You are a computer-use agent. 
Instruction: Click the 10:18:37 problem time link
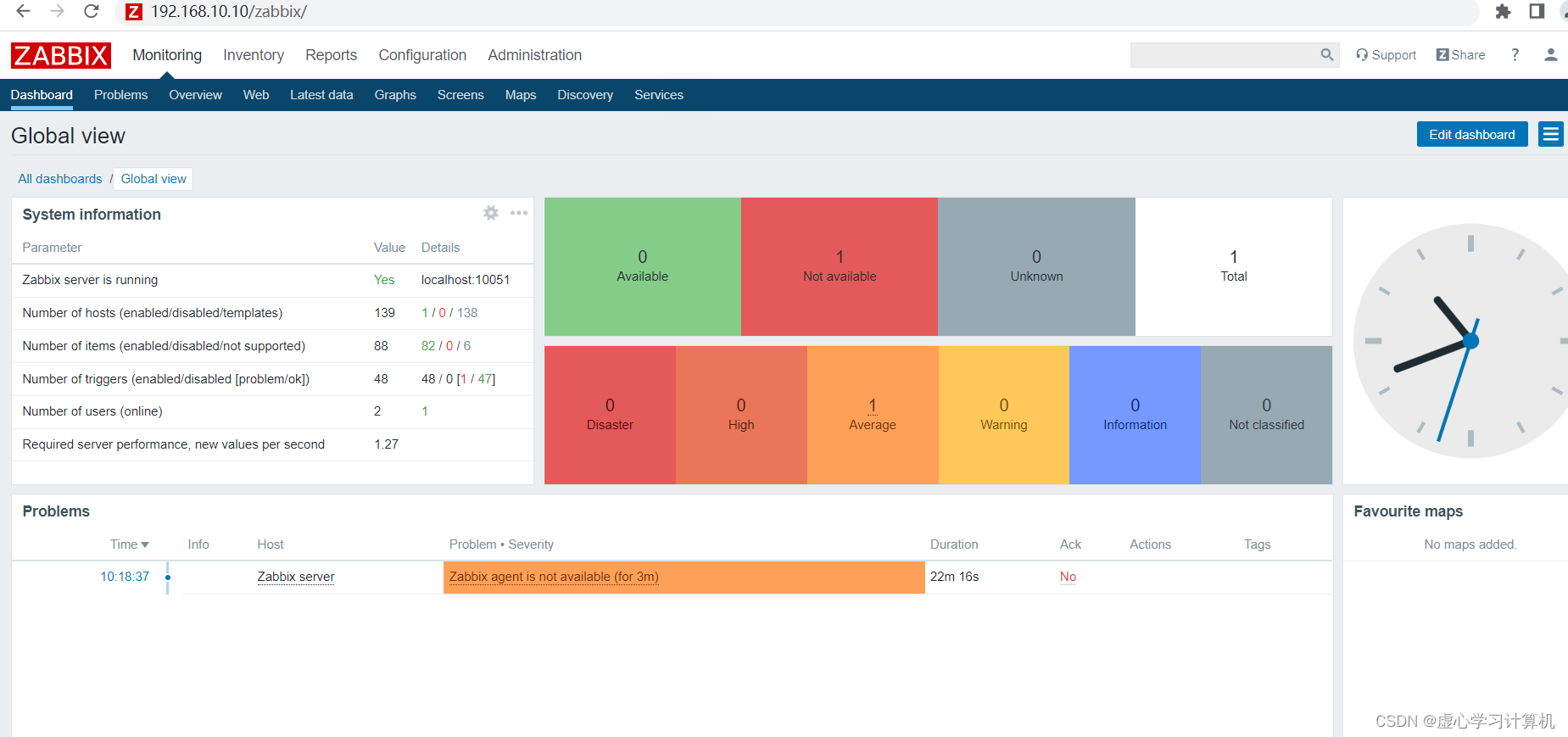pyautogui.click(x=125, y=577)
